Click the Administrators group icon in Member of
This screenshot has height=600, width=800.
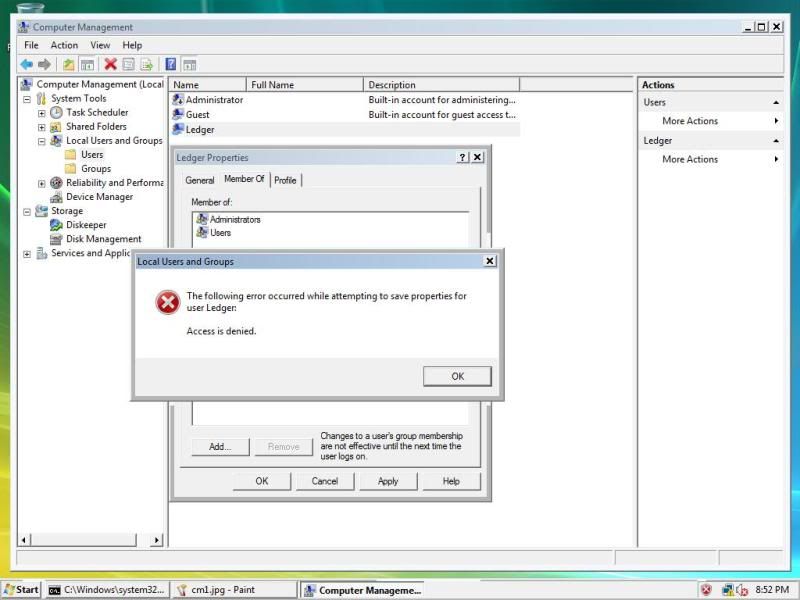tap(202, 219)
